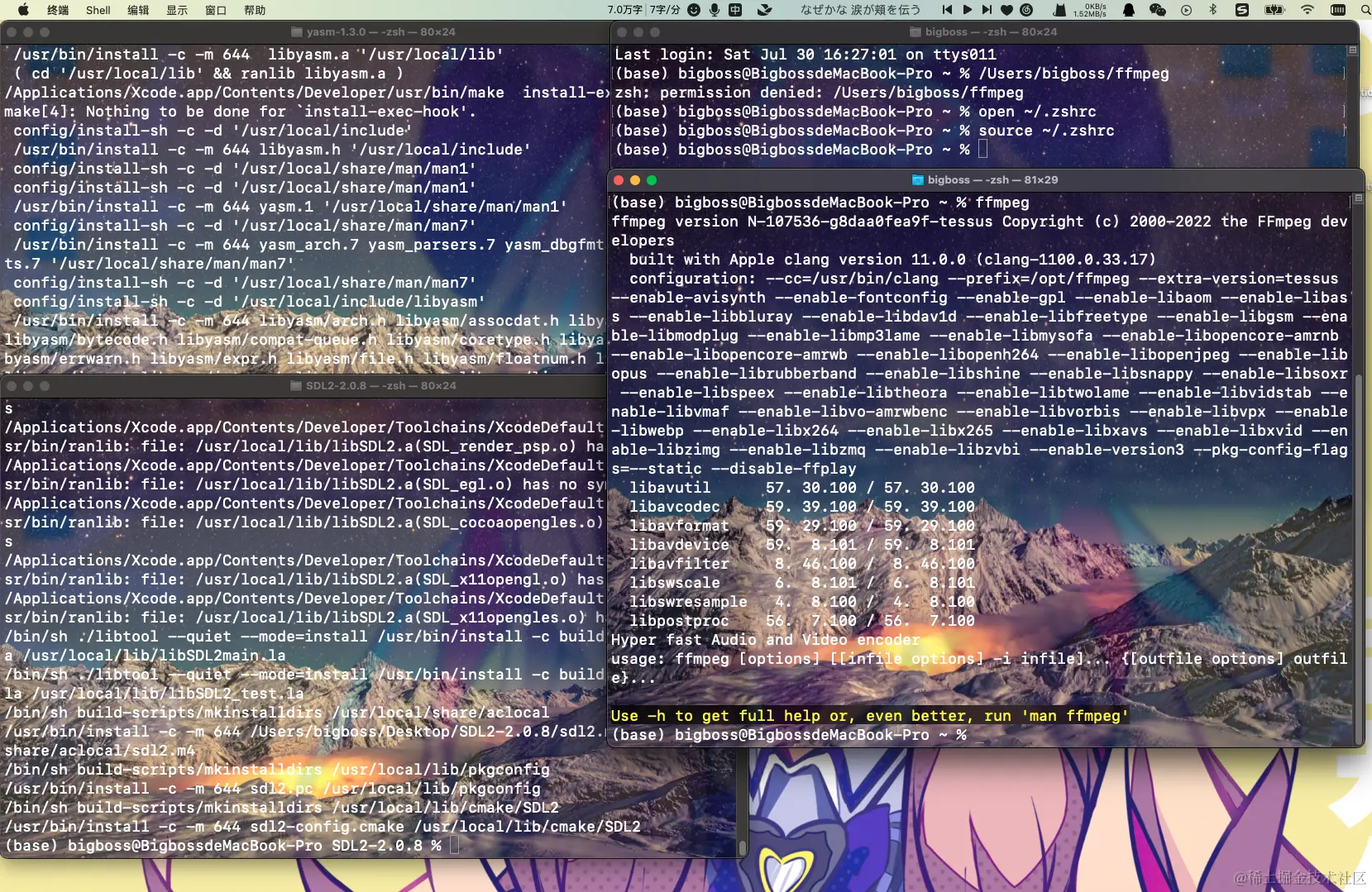1372x892 pixels.
Task: Open the 窗口 menu
Action: tap(216, 10)
